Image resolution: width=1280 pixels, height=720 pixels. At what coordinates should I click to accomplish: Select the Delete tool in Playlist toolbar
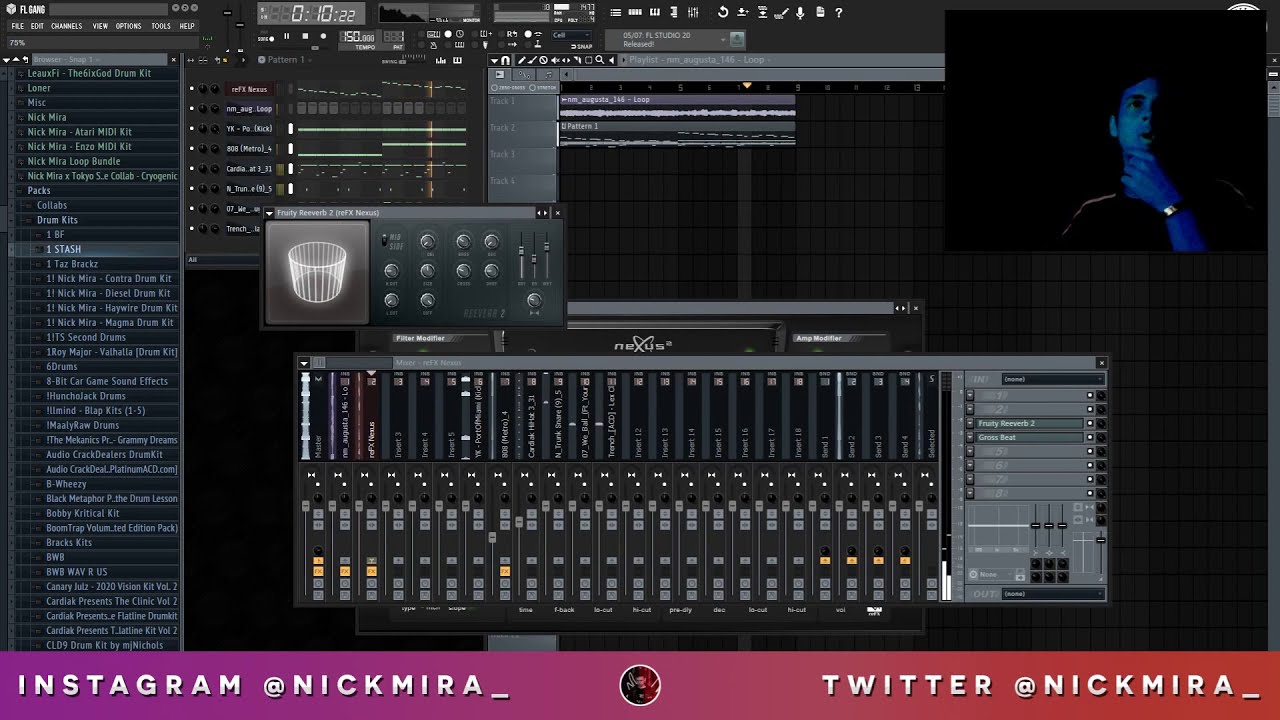pyautogui.click(x=544, y=60)
